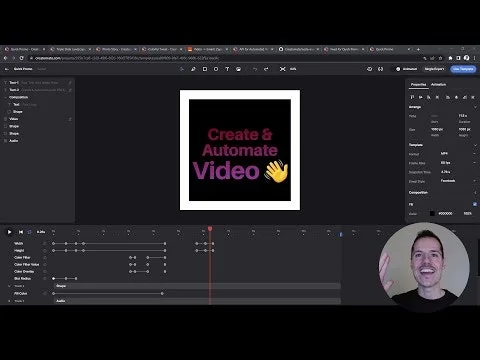This screenshot has height=360, width=480.
Task: Open the Frame Rate dropdown
Action: click(458, 163)
